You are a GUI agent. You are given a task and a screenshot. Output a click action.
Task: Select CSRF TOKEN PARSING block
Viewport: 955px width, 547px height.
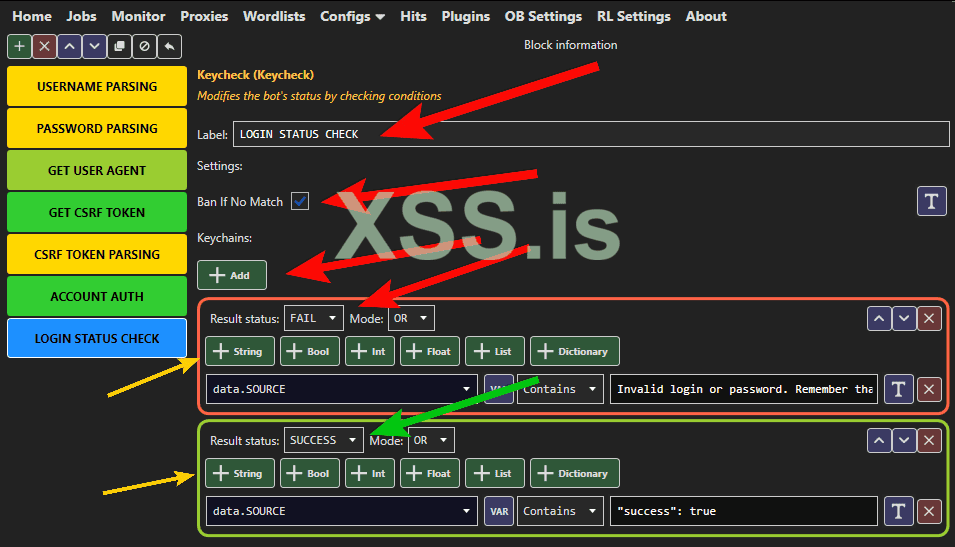click(97, 255)
